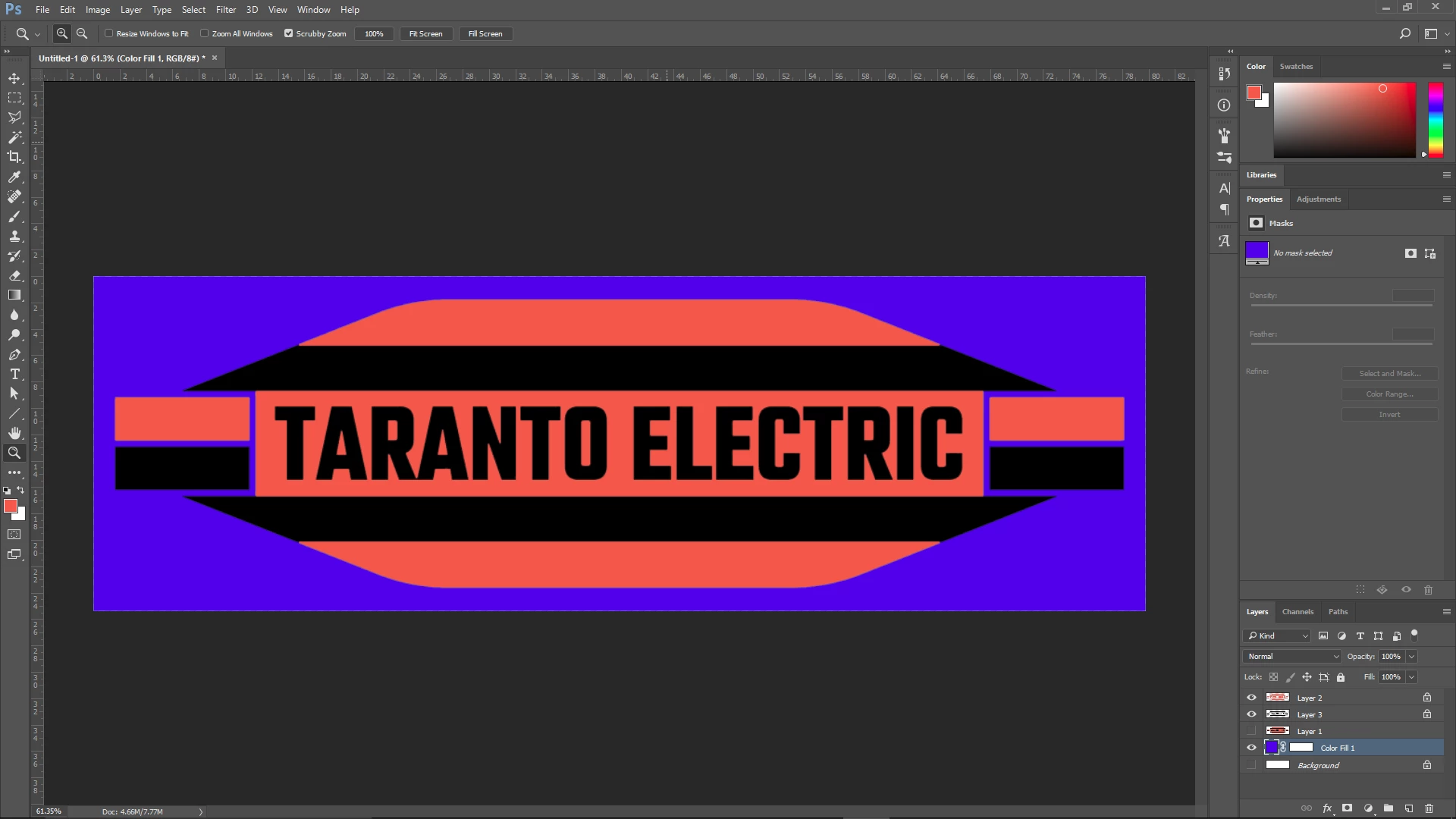
Task: Select the Eraser tool
Action: click(14, 275)
